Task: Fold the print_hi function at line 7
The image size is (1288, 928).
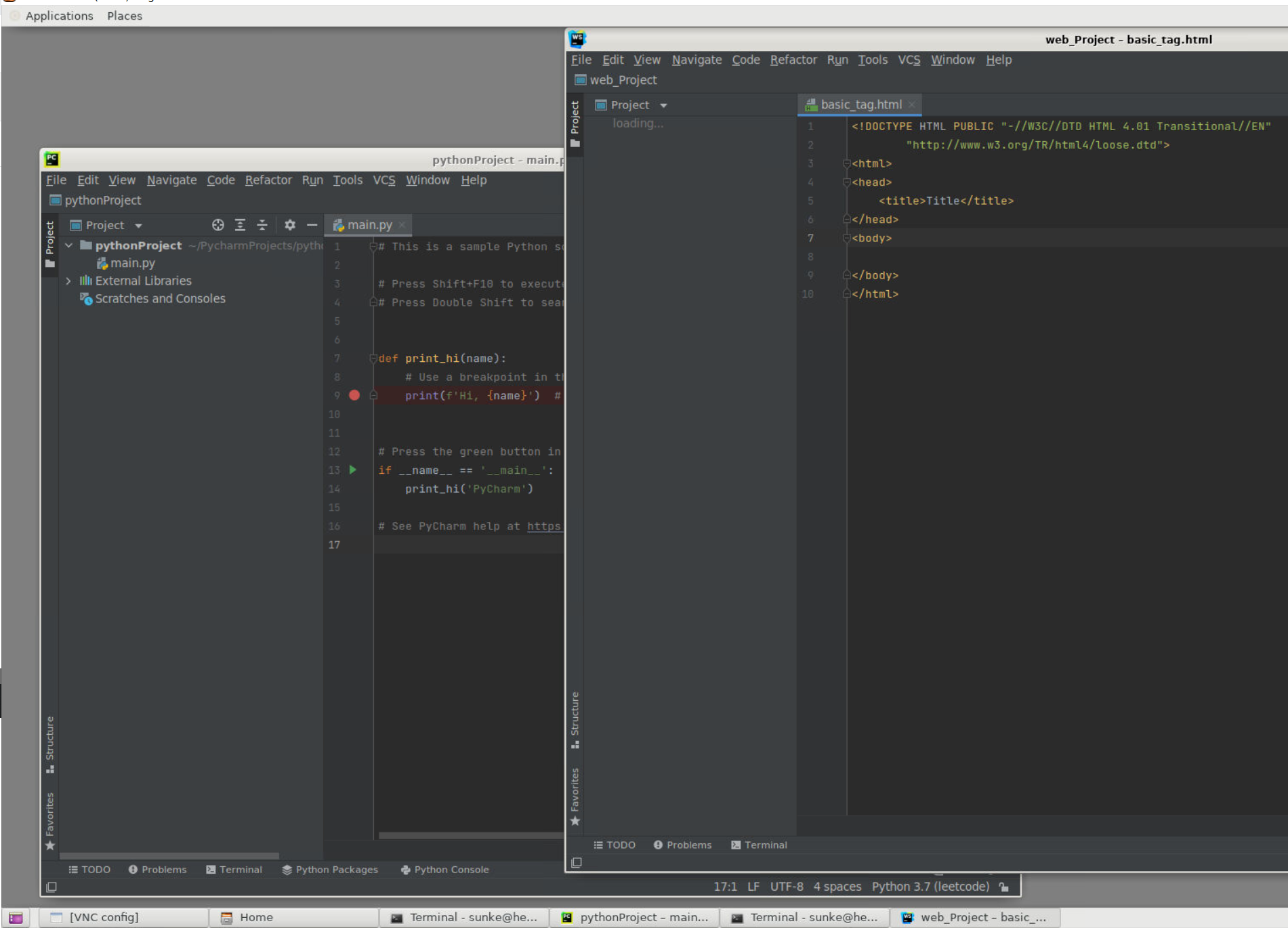Action: coord(373,359)
